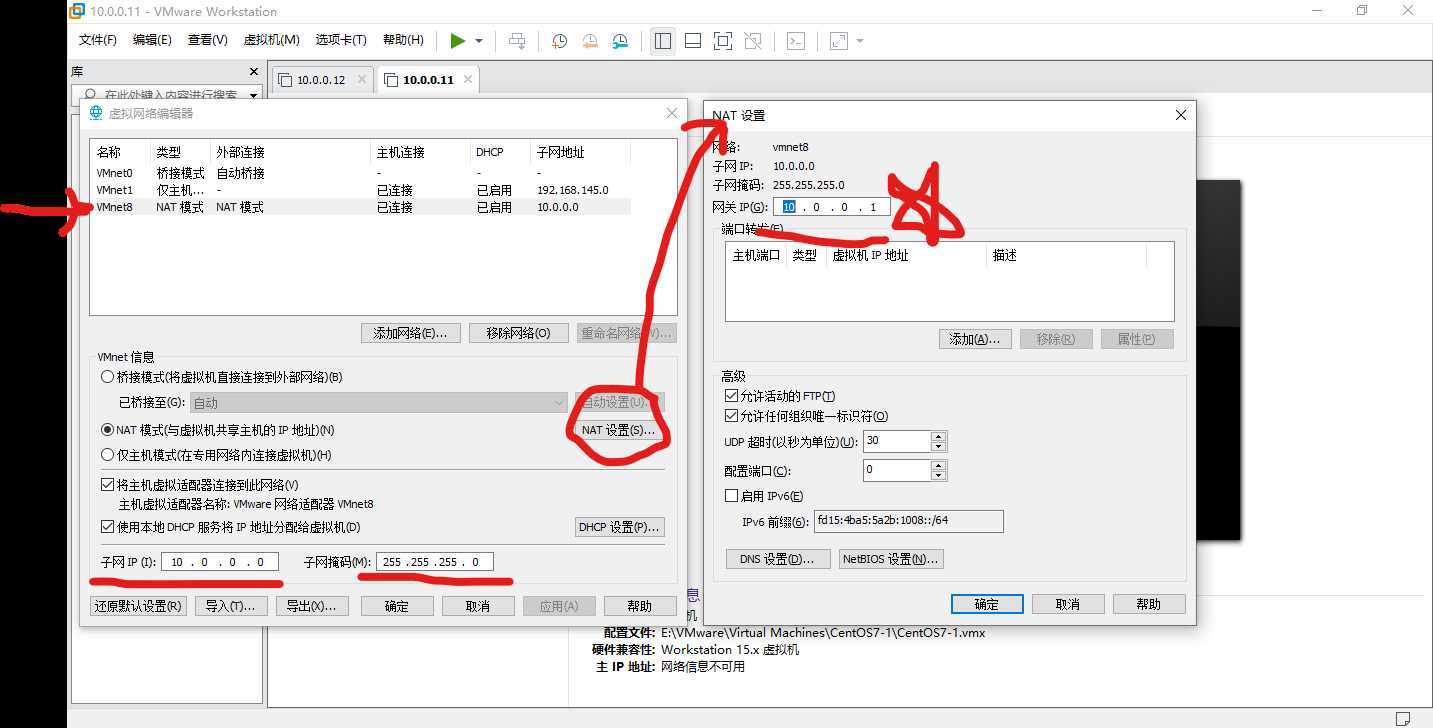Revert the virtual machine to a snapshot
The width and height of the screenshot is (1433, 728).
tap(590, 41)
